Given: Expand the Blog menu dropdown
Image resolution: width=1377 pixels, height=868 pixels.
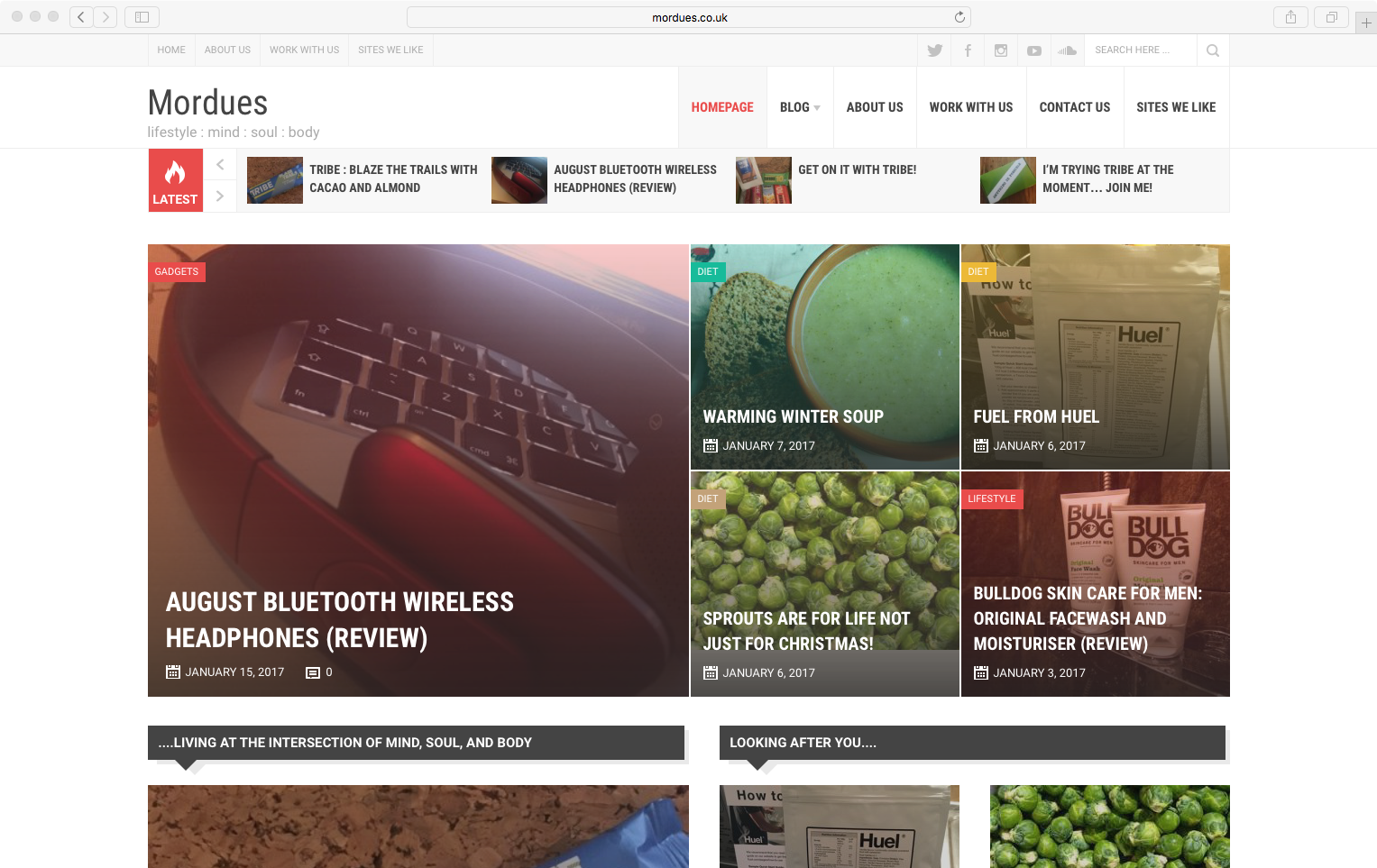Looking at the screenshot, I should tap(800, 107).
